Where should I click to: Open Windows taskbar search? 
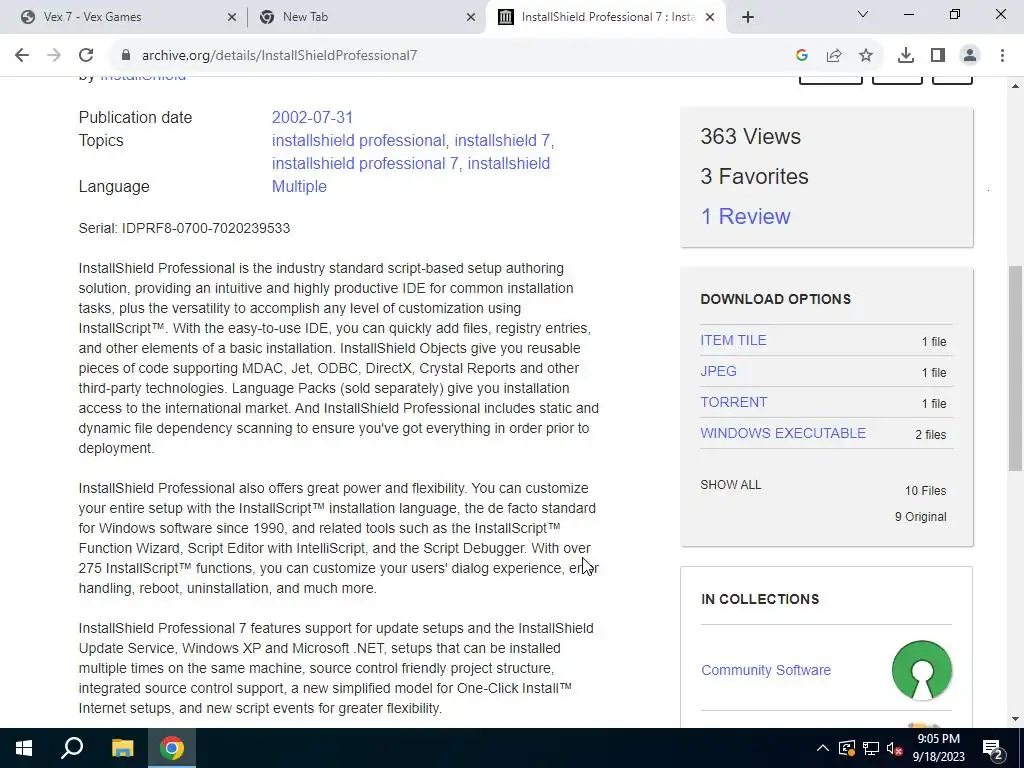pyautogui.click(x=72, y=748)
